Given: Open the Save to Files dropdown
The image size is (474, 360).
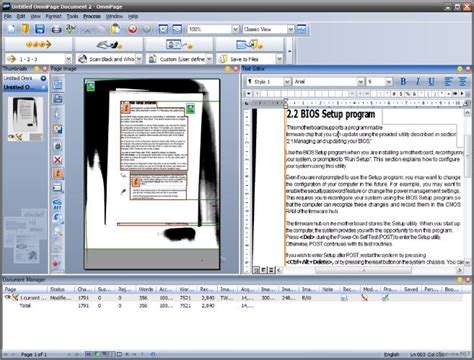Looking at the screenshot, I should (279, 59).
